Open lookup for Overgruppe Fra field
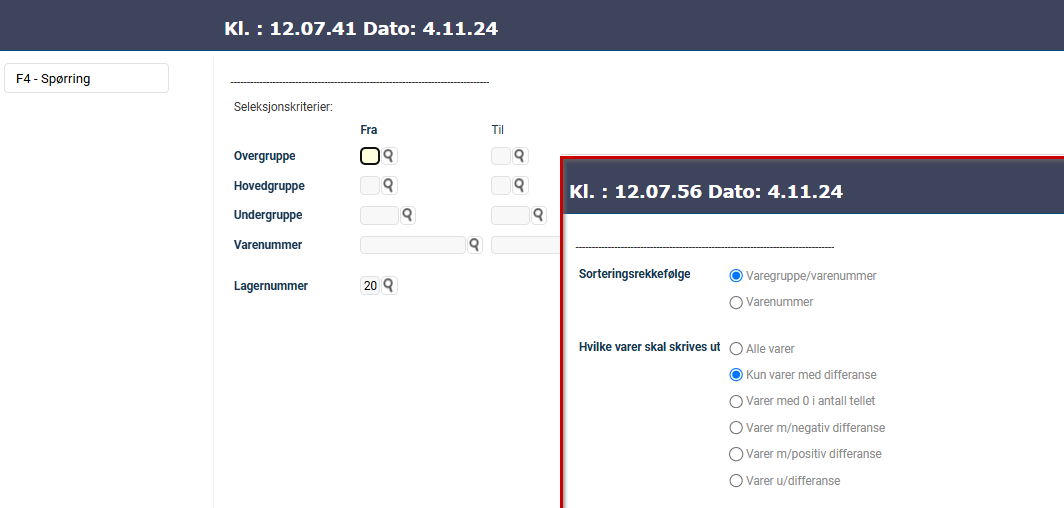Screen dimensions: 1064x508 tap(389, 156)
